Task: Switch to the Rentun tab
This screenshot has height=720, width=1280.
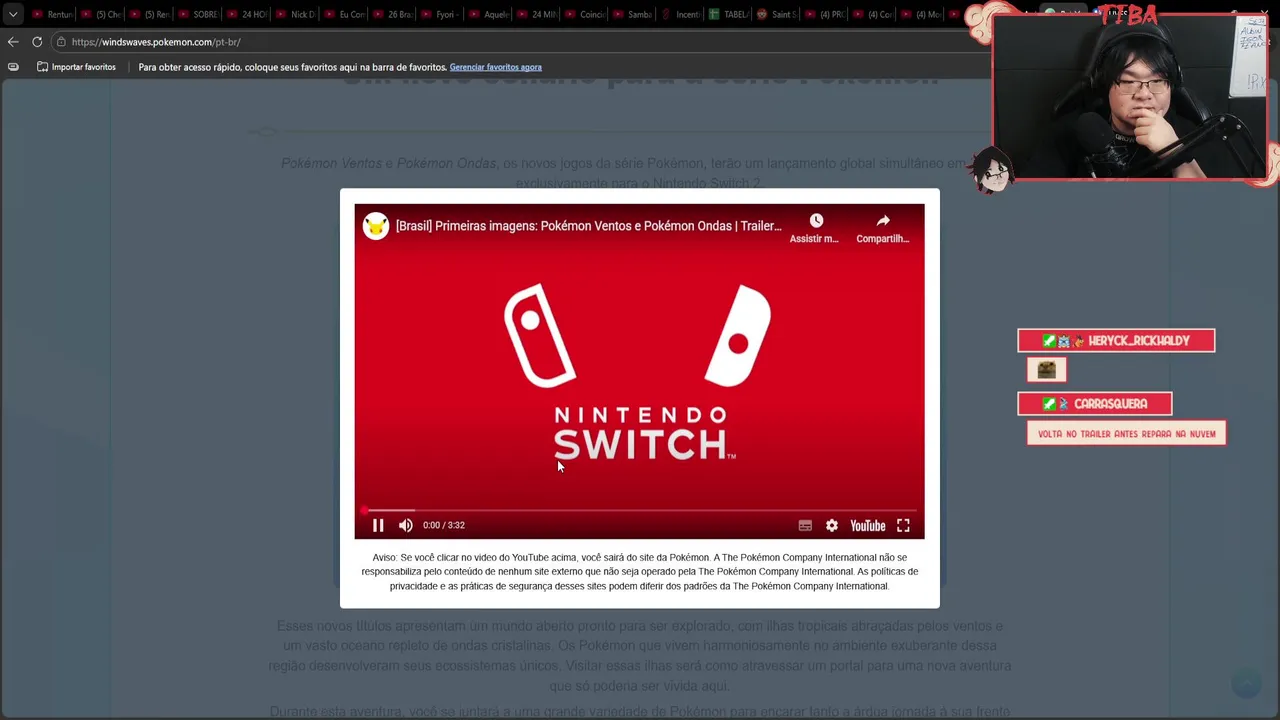Action: [x=51, y=14]
